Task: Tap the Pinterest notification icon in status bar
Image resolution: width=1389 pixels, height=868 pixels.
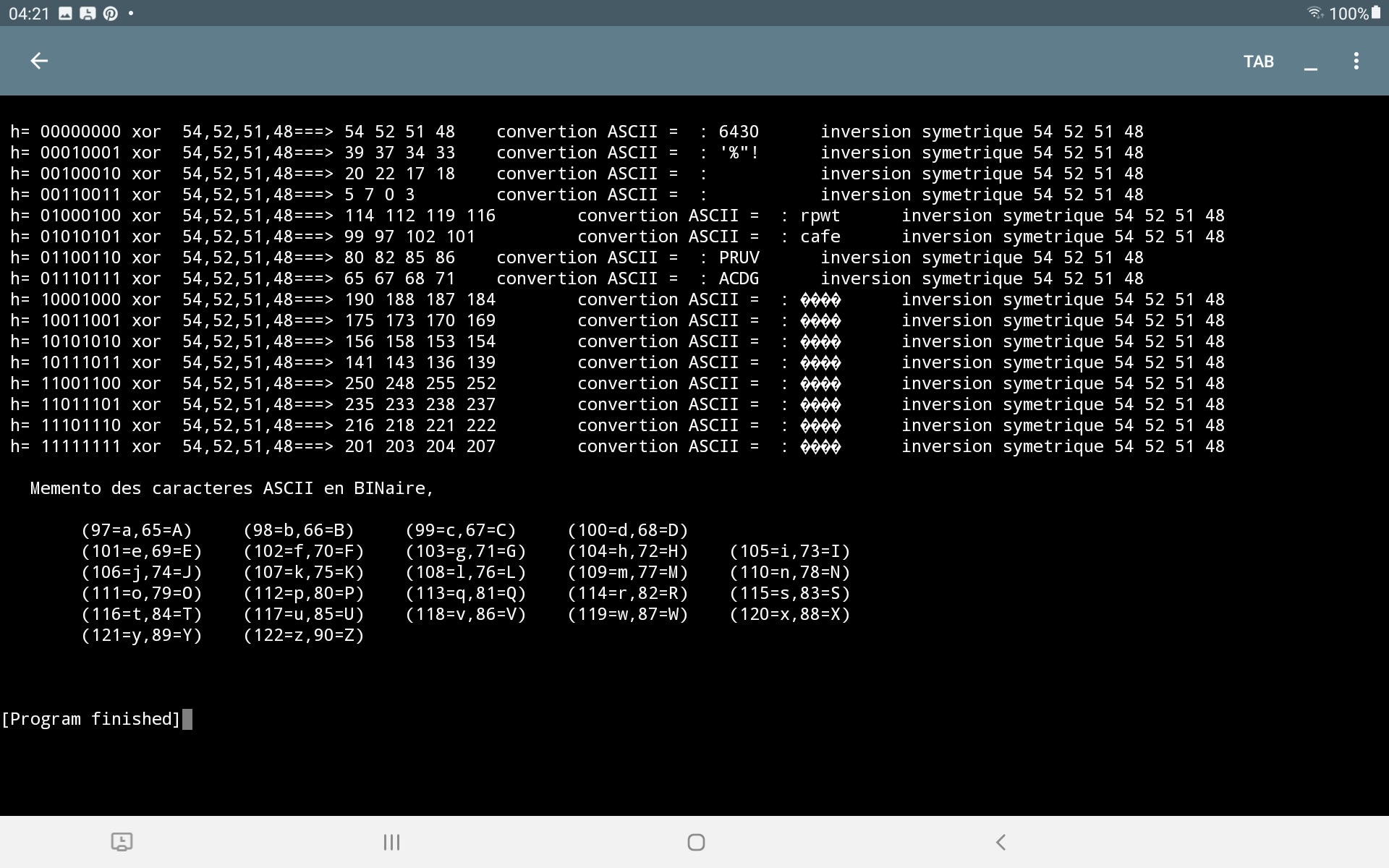Action: click(x=111, y=13)
